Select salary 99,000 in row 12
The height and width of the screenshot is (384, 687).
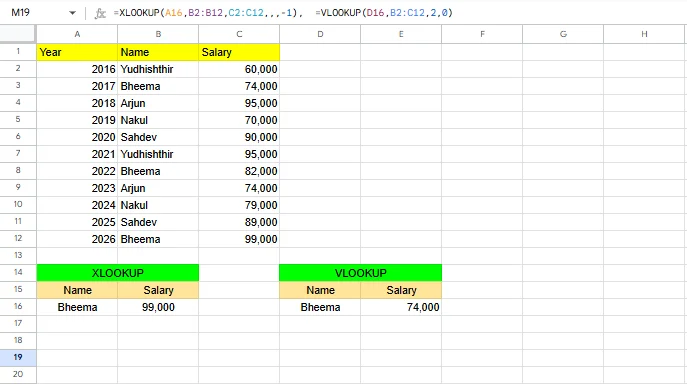(x=239, y=239)
